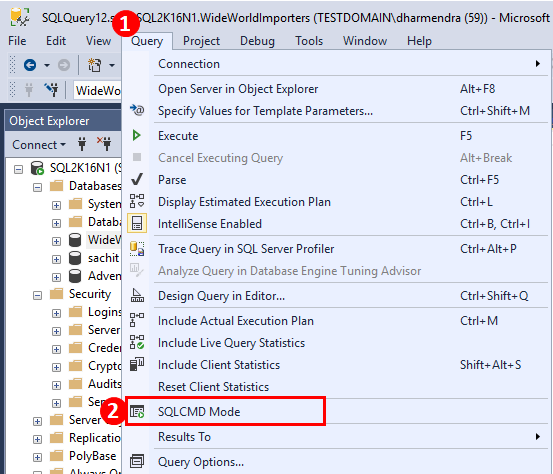Click the Display Estimated Execution Plan icon
The width and height of the screenshot is (553, 474).
136,201
